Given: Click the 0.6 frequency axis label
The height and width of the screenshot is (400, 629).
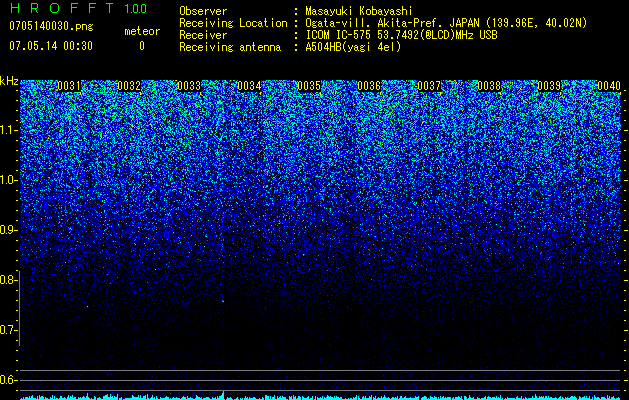Looking at the screenshot, I should (7, 380).
